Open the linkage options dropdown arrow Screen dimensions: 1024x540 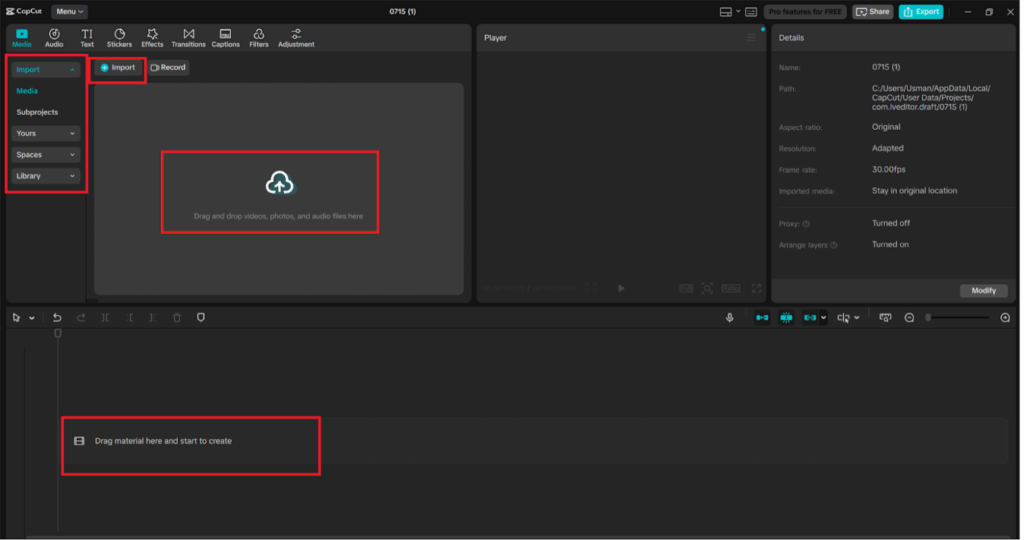click(x=824, y=318)
